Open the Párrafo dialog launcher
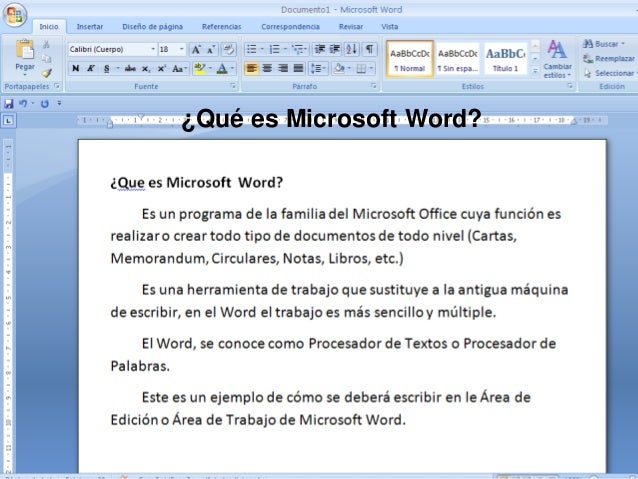This screenshot has width=638, height=479. [374, 86]
